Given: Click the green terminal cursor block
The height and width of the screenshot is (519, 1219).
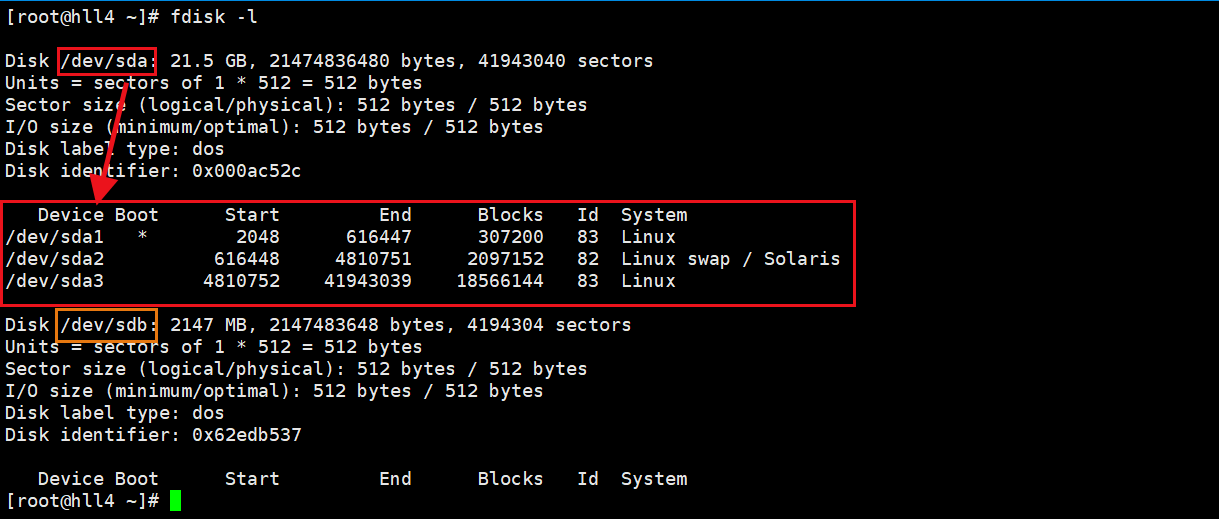Looking at the screenshot, I should [x=176, y=501].
